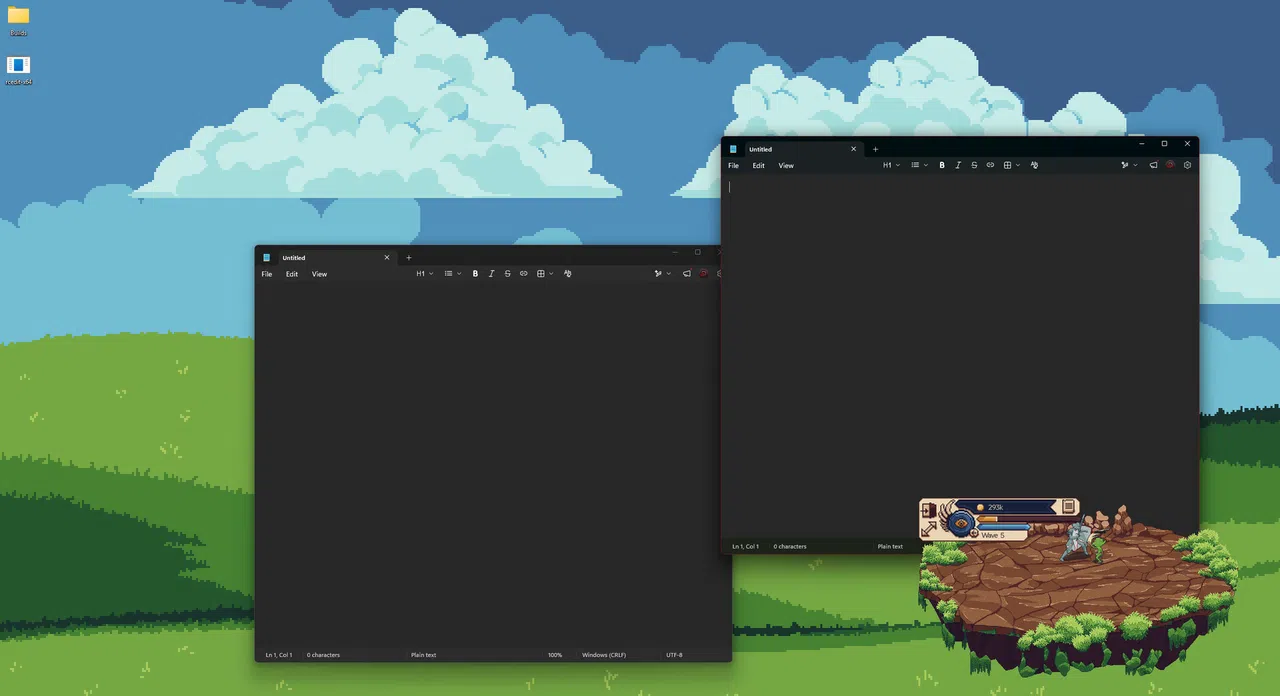Click 'Ln 1, Col 1' in right Notepad status bar
The width and height of the screenshot is (1280, 696).
(x=745, y=546)
